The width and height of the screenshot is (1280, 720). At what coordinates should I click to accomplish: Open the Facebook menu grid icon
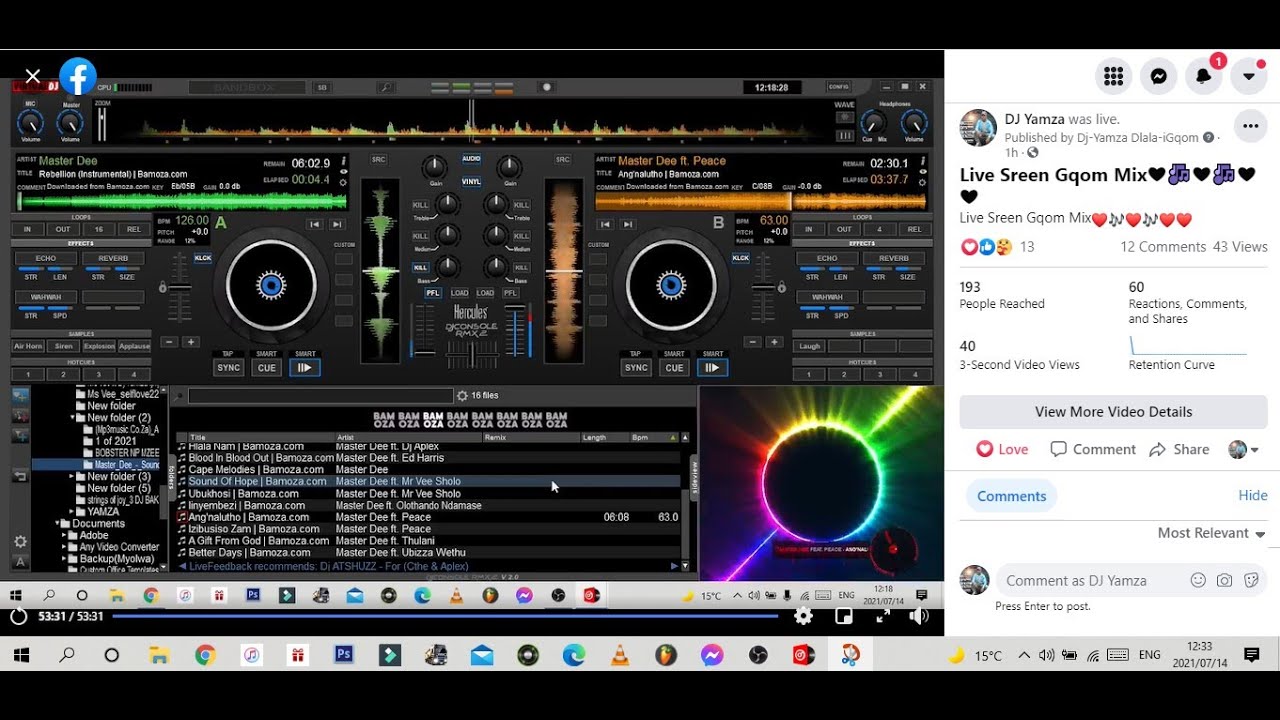[x=1113, y=76]
